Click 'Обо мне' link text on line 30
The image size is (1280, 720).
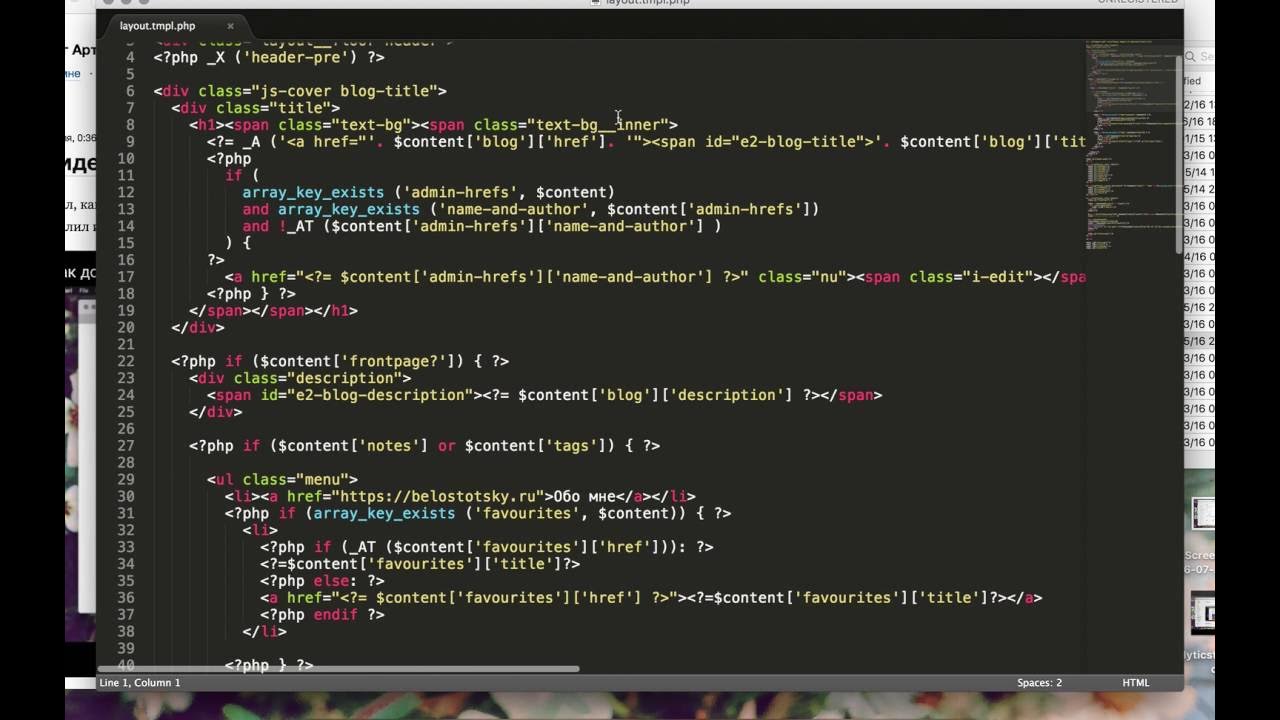click(585, 496)
